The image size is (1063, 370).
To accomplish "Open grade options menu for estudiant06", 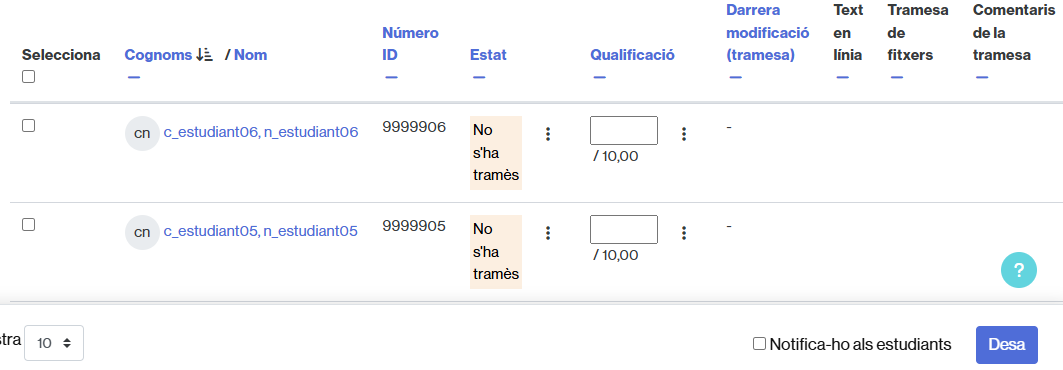I will [x=683, y=134].
